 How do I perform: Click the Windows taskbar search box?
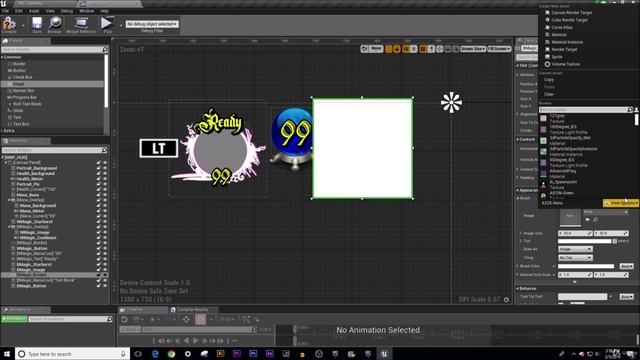click(72, 354)
